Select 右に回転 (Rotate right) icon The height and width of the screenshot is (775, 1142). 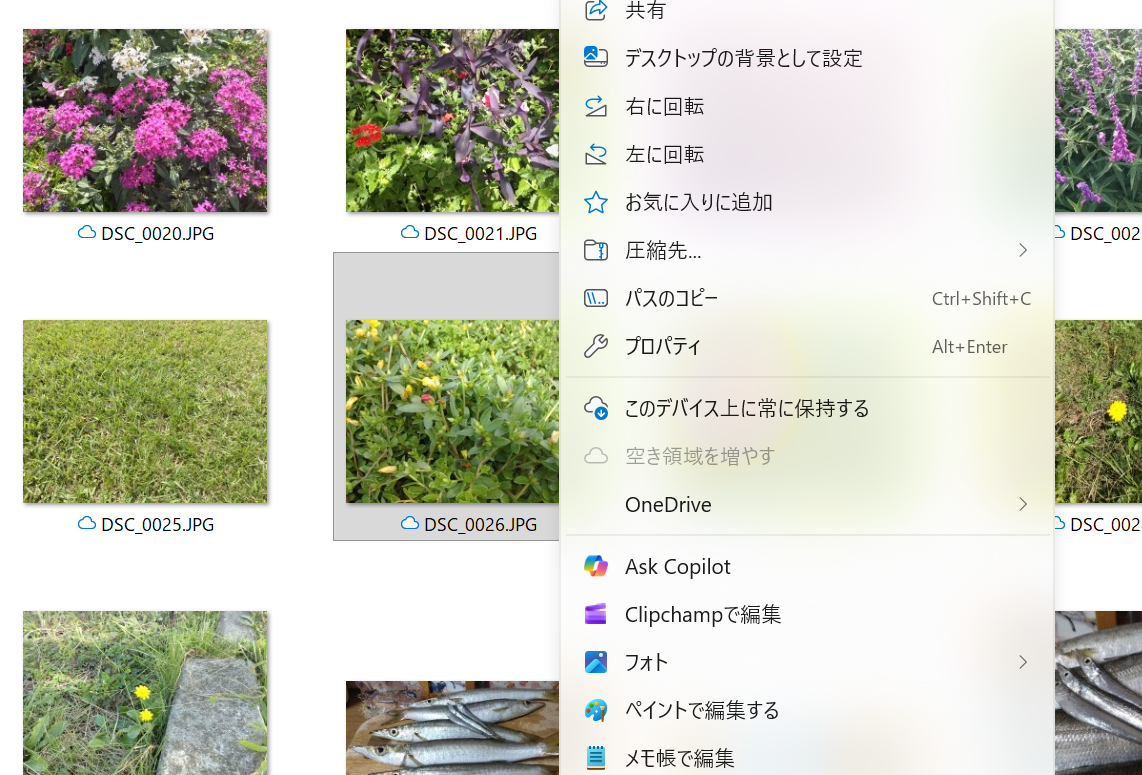[x=596, y=106]
